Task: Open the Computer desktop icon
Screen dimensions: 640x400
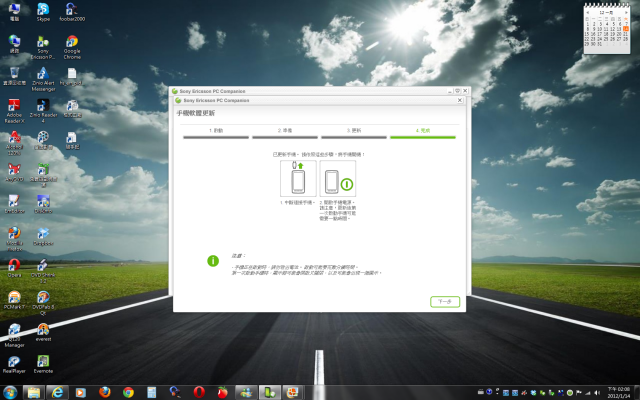Action: 14,12
